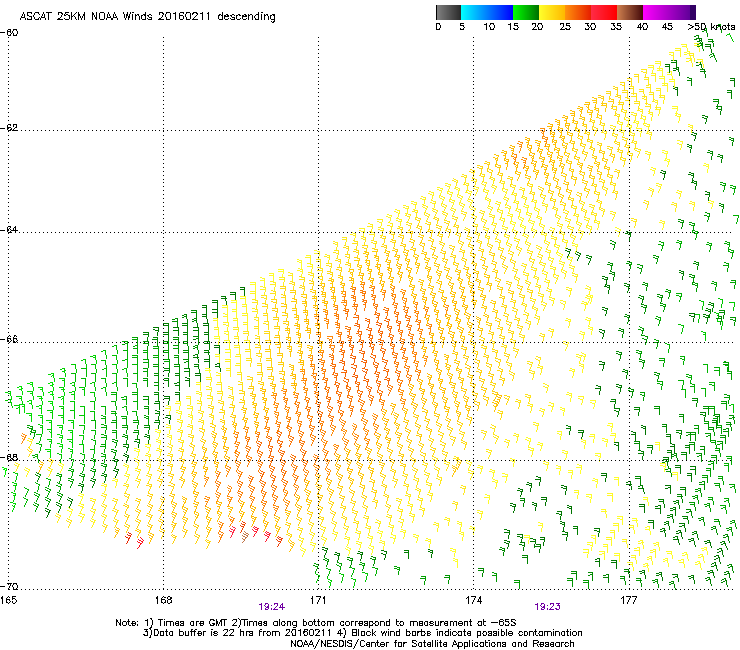Select the yellow 20–25 knots legend segment
740x650 pixels.
click(x=552, y=12)
